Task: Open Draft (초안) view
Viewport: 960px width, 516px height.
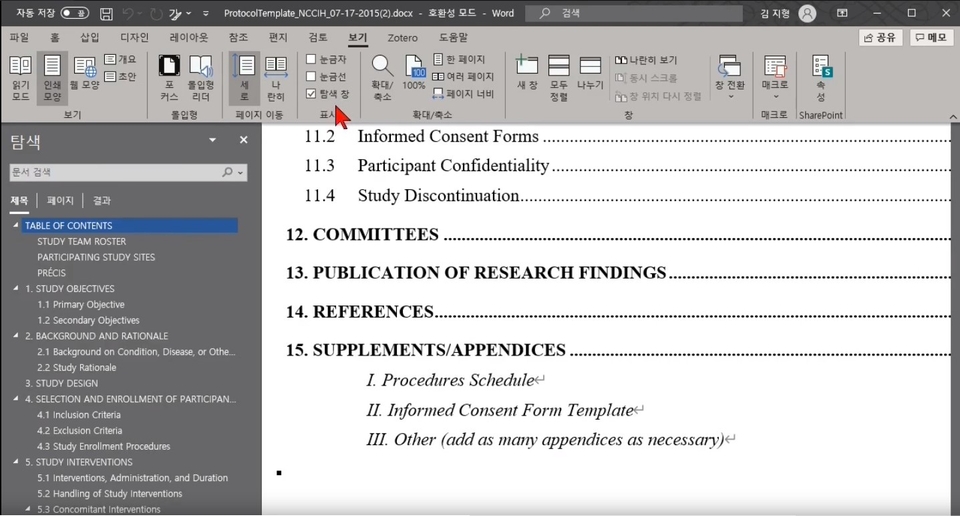Action: point(121,77)
